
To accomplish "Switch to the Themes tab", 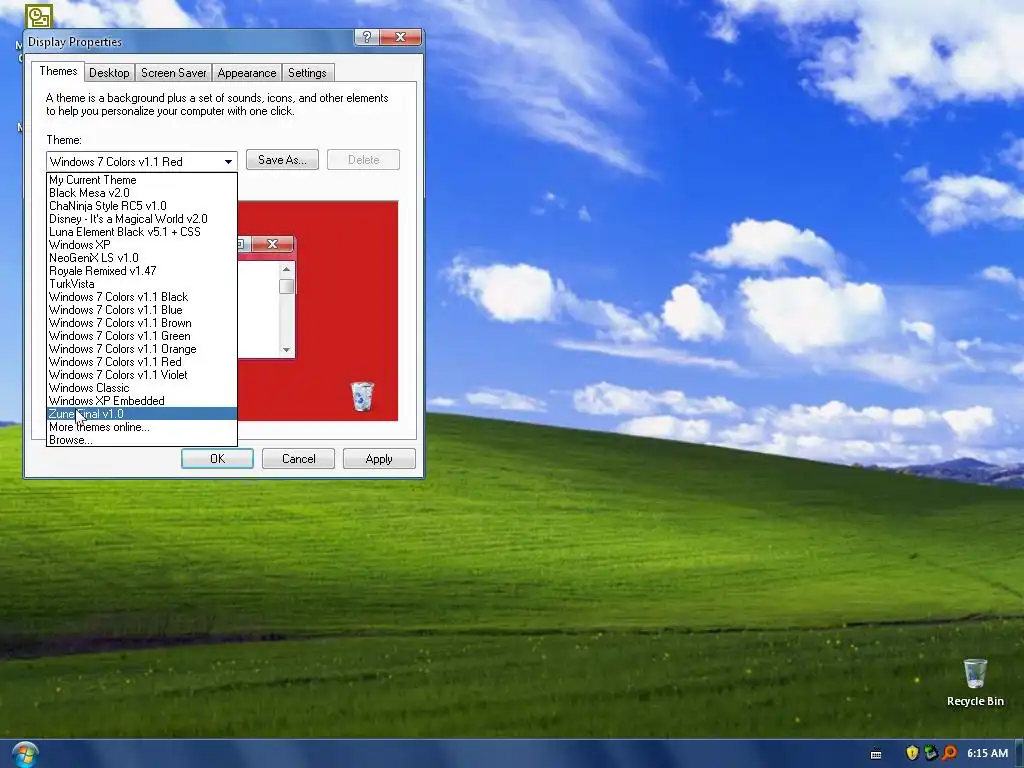I will point(58,71).
